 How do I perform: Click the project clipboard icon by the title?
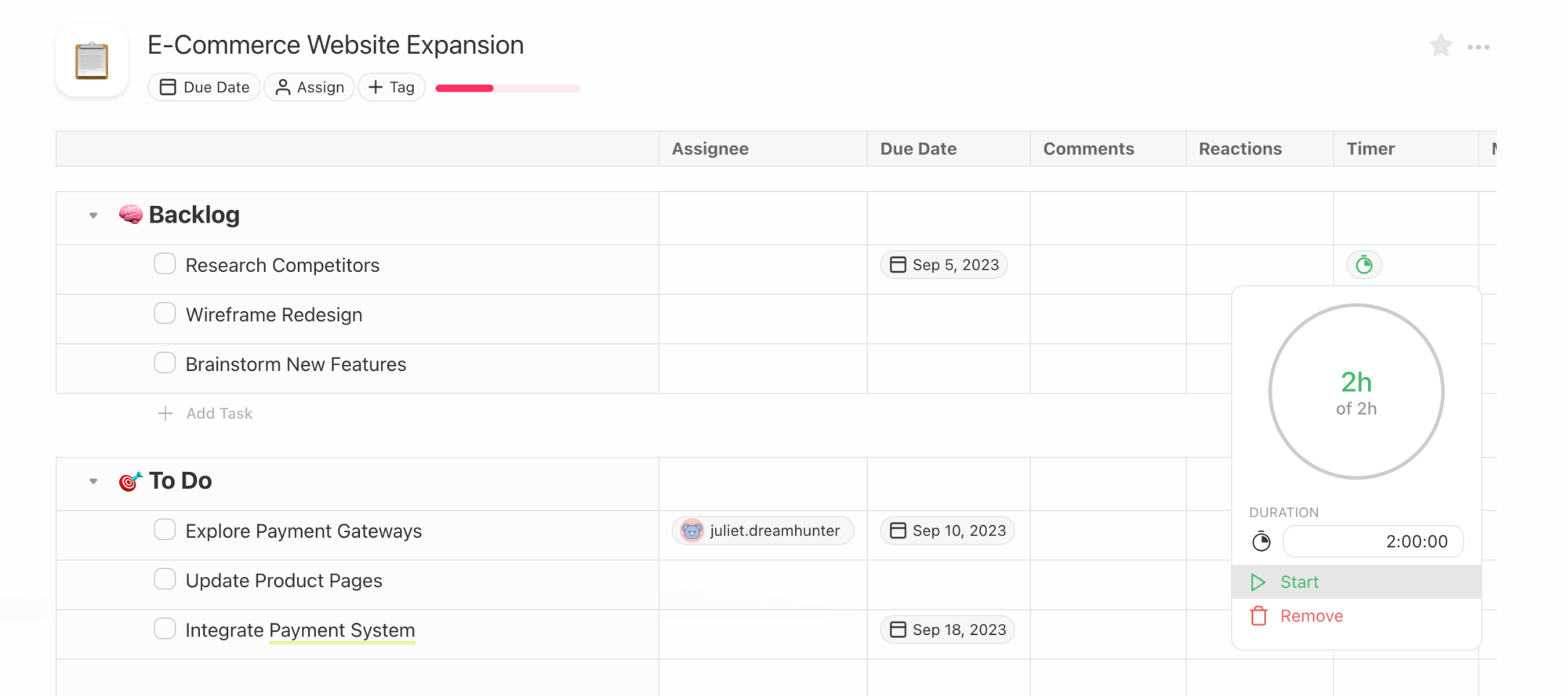click(91, 60)
